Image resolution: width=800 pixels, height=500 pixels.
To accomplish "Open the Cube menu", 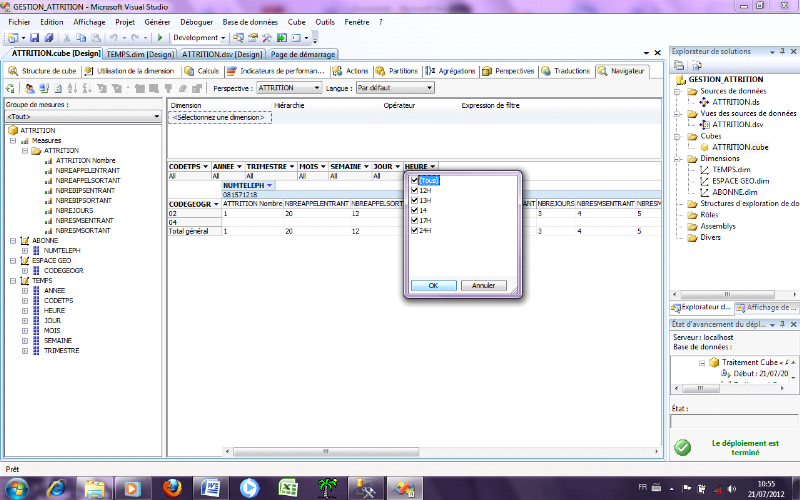I will click(295, 21).
